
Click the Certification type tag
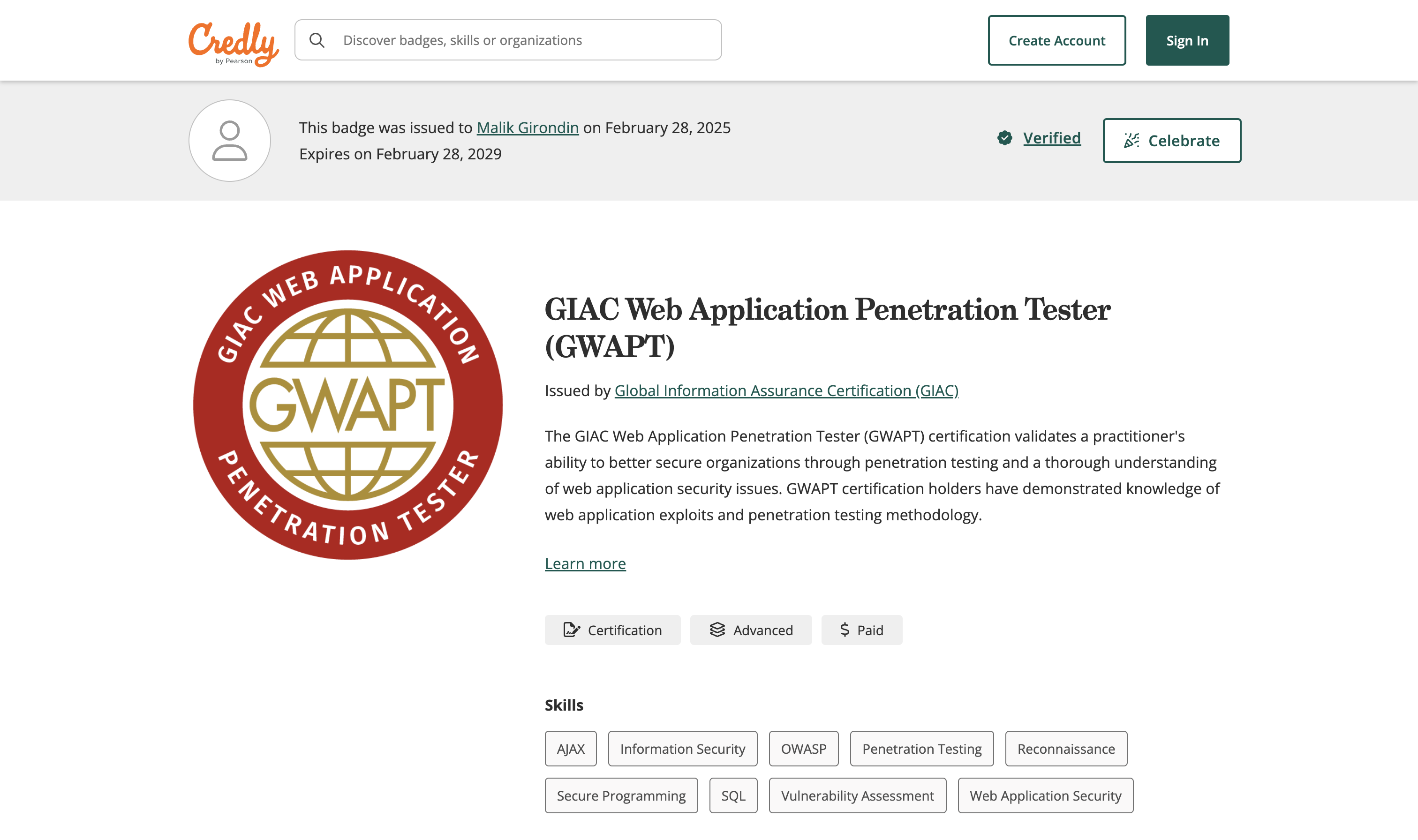click(612, 630)
